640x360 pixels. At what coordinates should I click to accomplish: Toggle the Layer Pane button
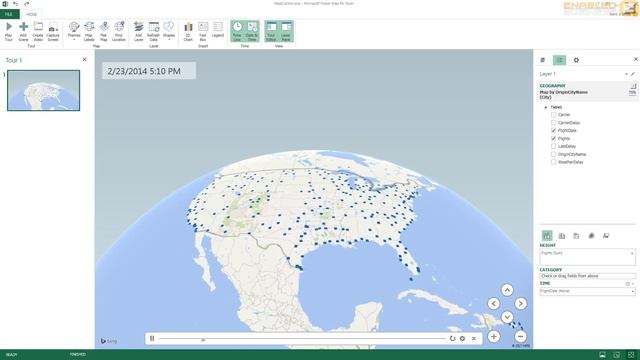pos(286,31)
